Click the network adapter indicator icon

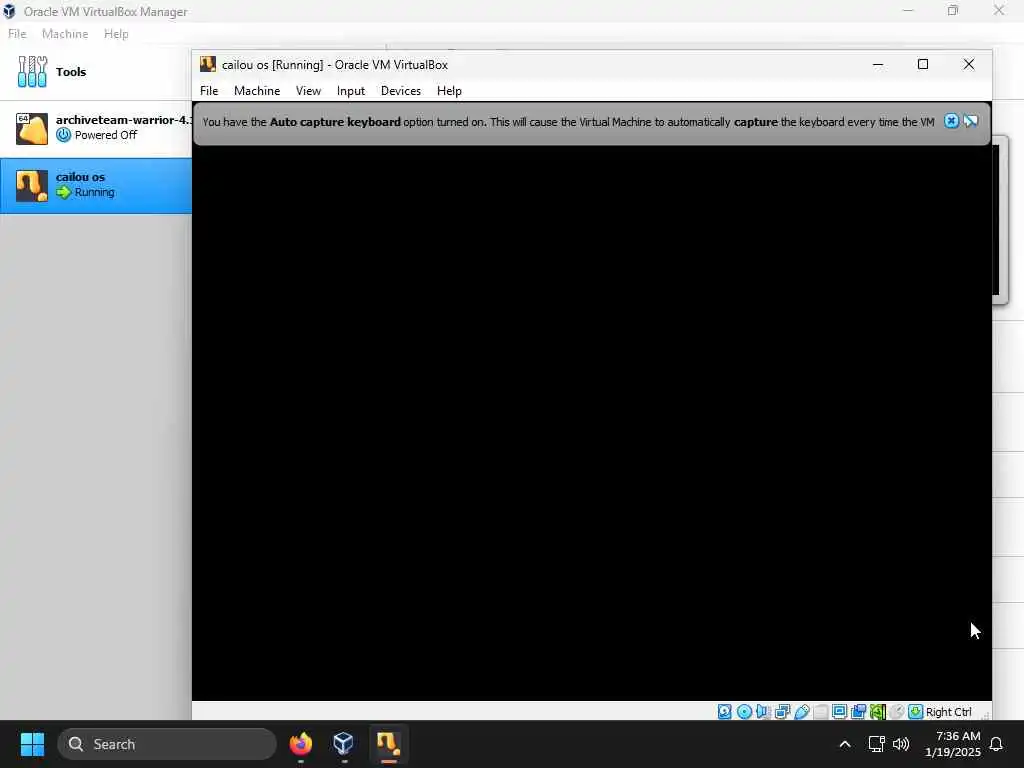click(782, 712)
